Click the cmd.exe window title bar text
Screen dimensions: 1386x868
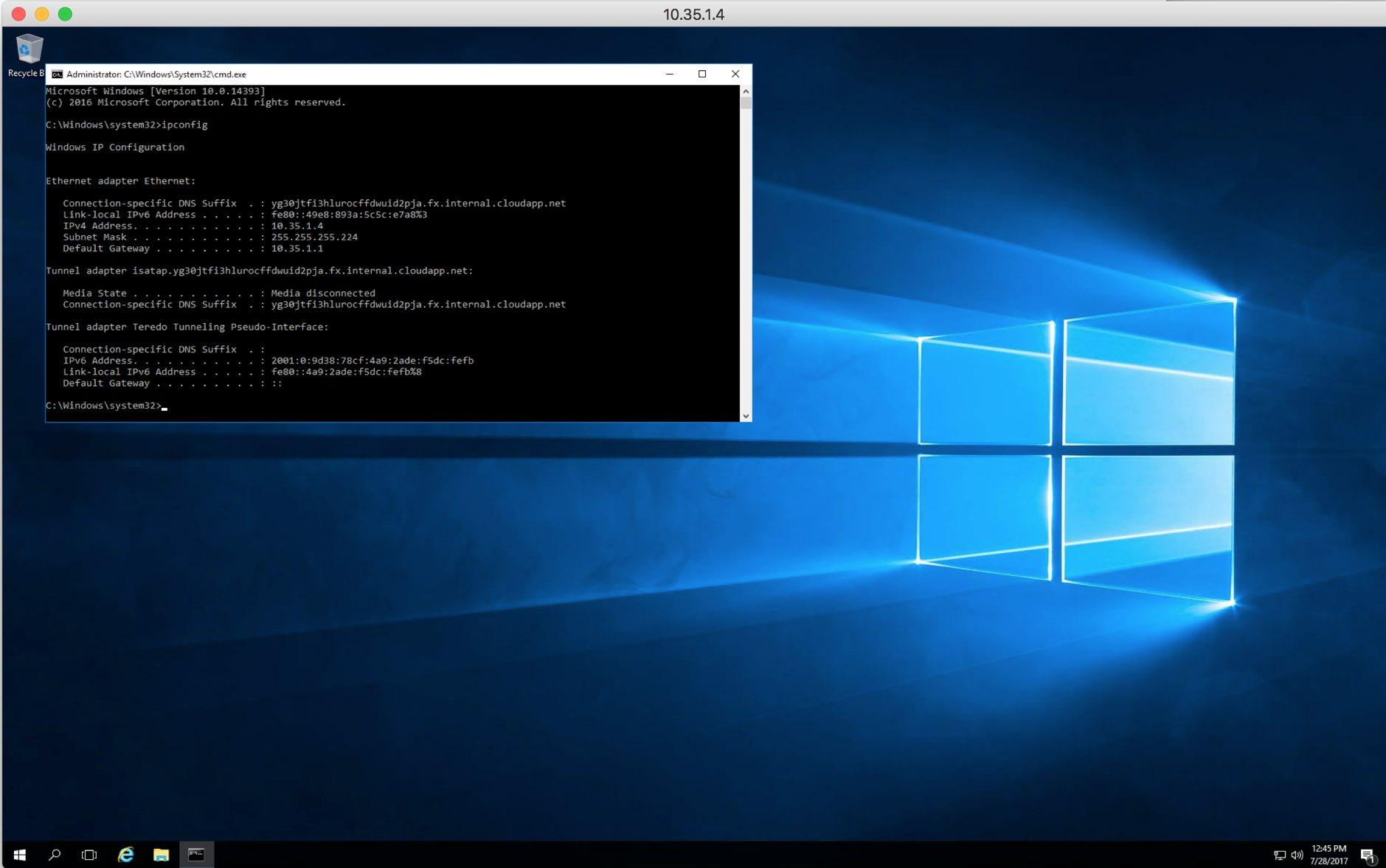tap(156, 74)
